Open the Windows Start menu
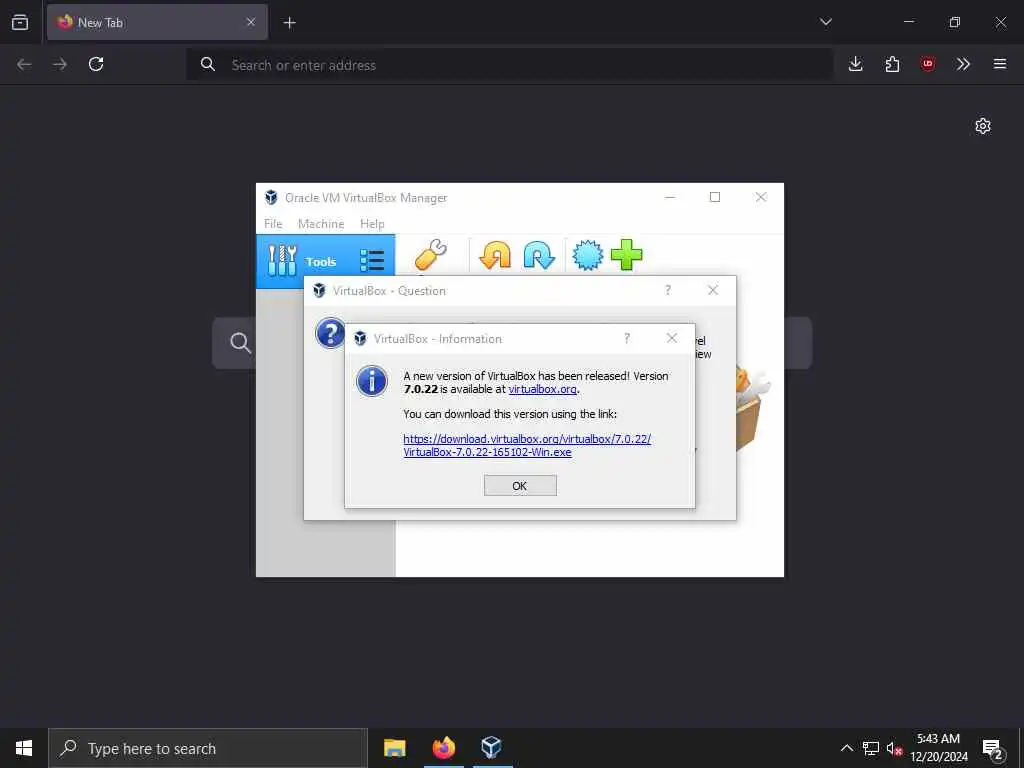This screenshot has width=1024, height=768. [24, 748]
